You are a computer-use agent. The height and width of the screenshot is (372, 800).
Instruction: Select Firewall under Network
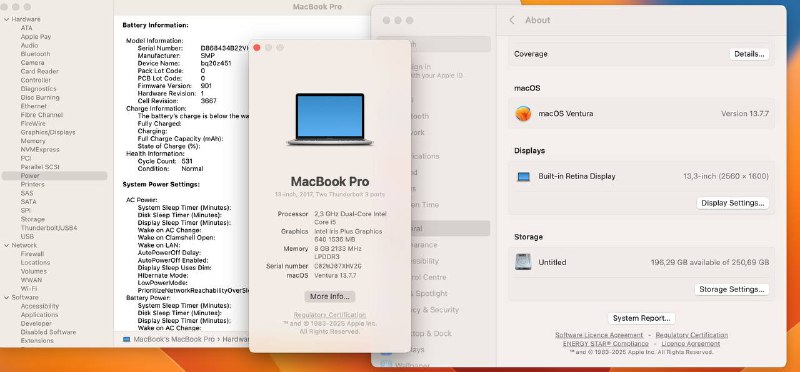(32, 254)
